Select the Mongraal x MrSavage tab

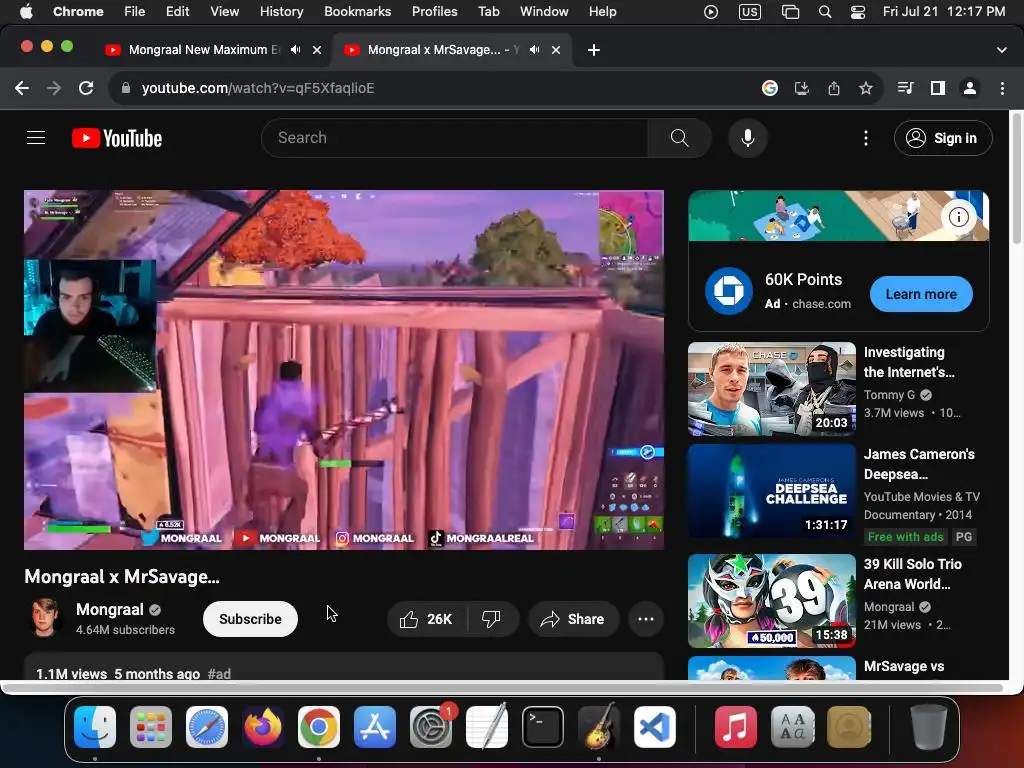coord(443,50)
